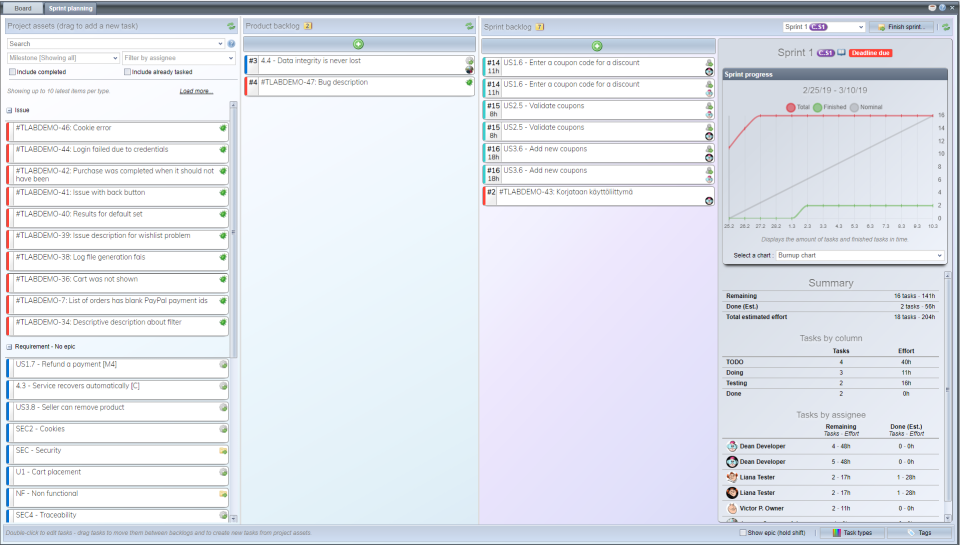
Task: Select TLABDEMO-42 Purchase was completed issue
Action: 118,175
